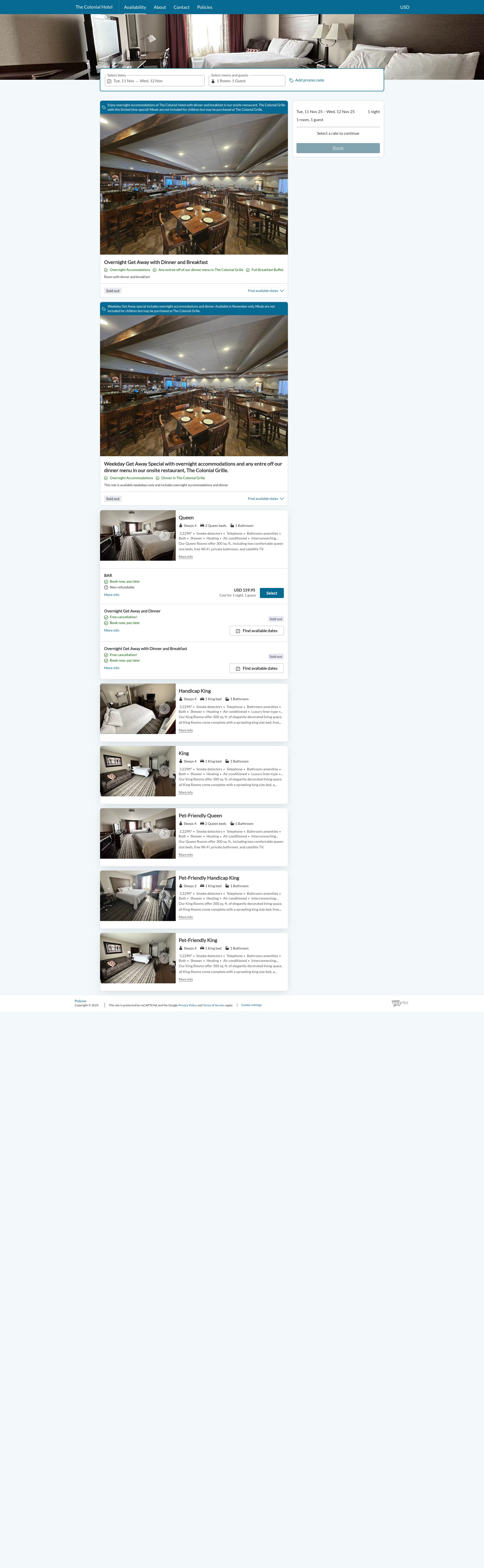The height and width of the screenshot is (1568, 484).
Task: Open Cookie settings in footer
Action: tap(251, 1005)
